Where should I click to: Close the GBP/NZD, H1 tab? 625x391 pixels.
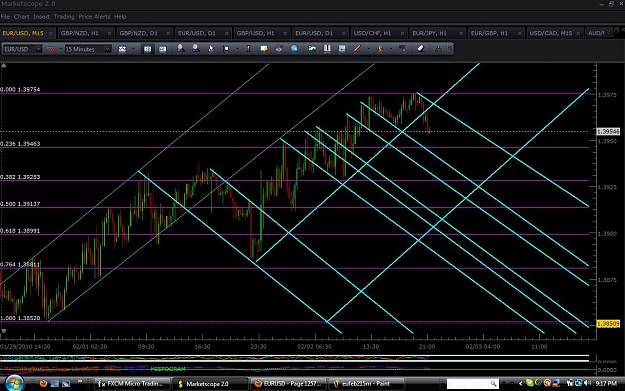point(109,33)
